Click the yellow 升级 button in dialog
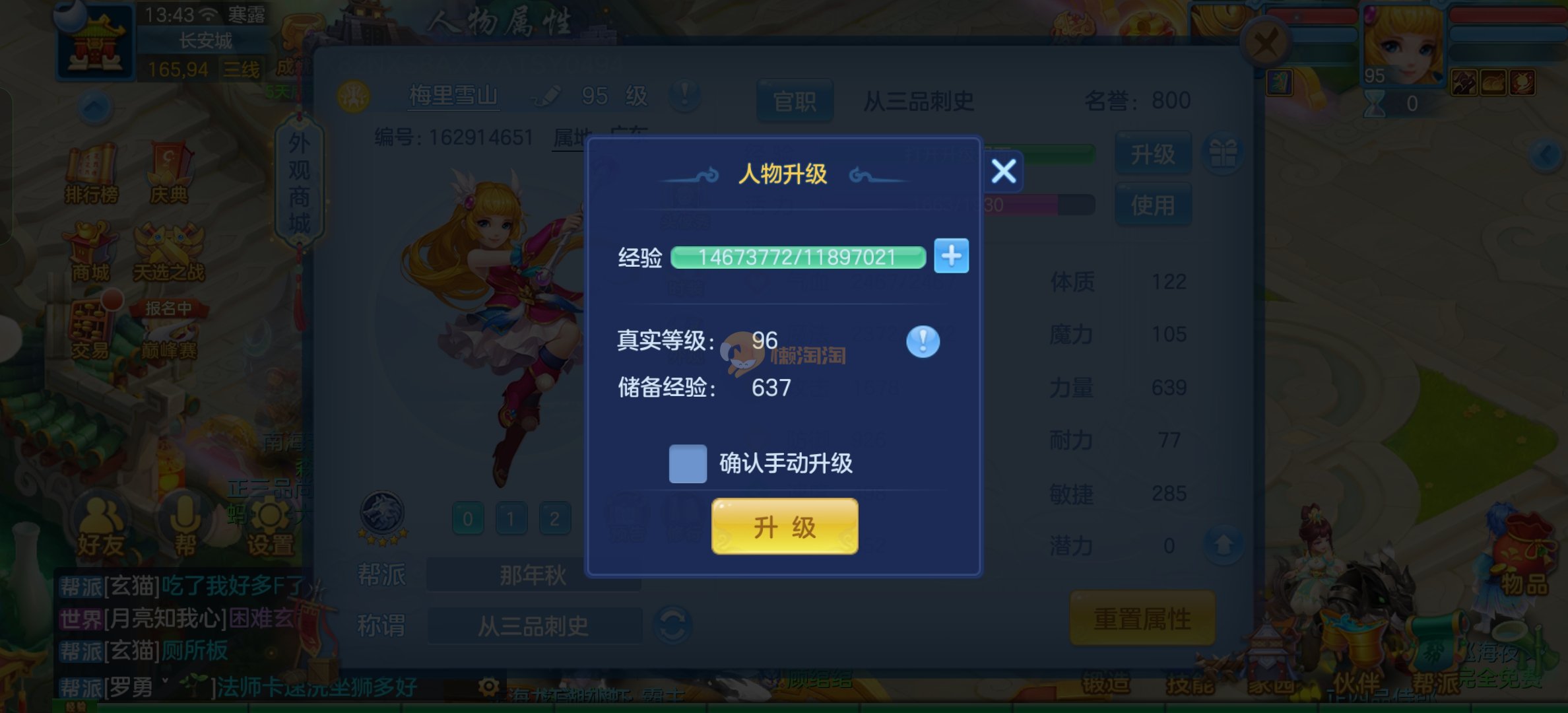 (x=785, y=527)
